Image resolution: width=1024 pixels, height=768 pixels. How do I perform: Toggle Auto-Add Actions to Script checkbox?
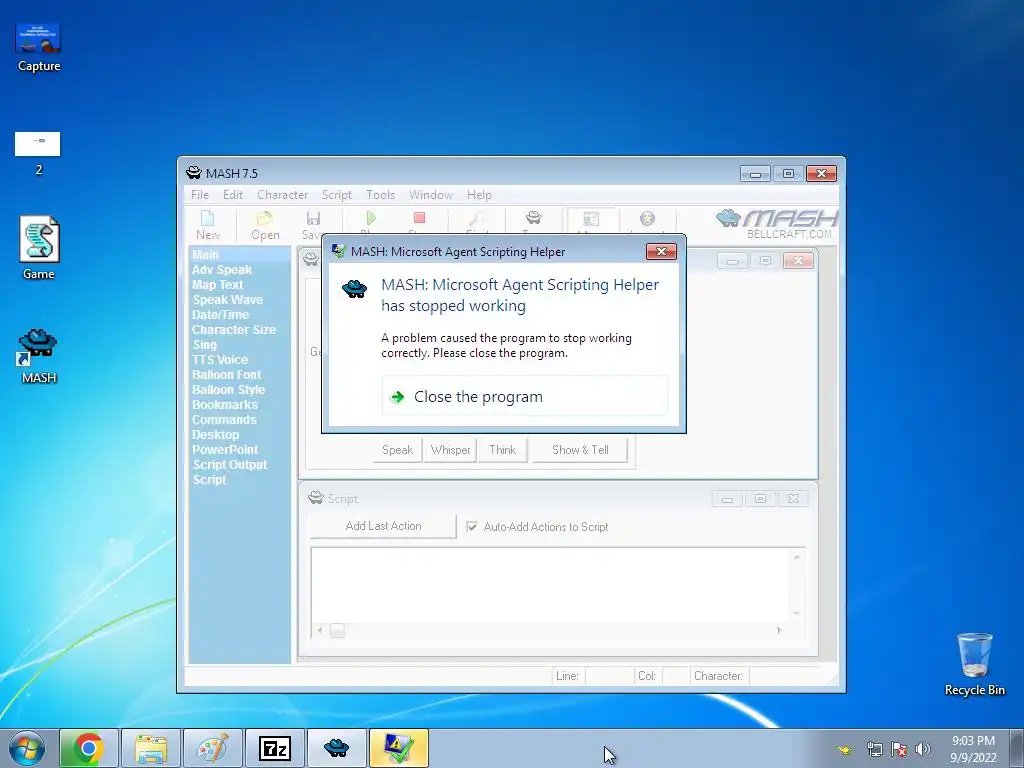[472, 526]
